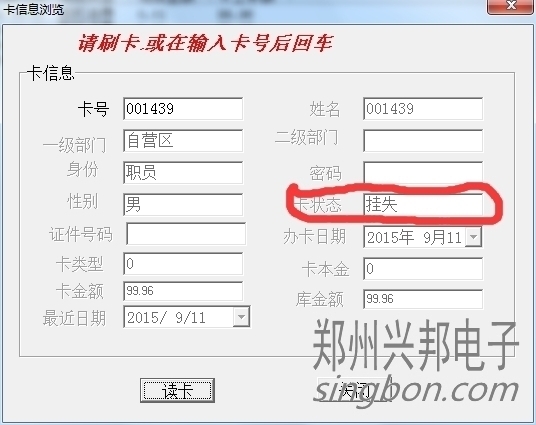Focus the empty 密码 field

pyautogui.click(x=423, y=173)
